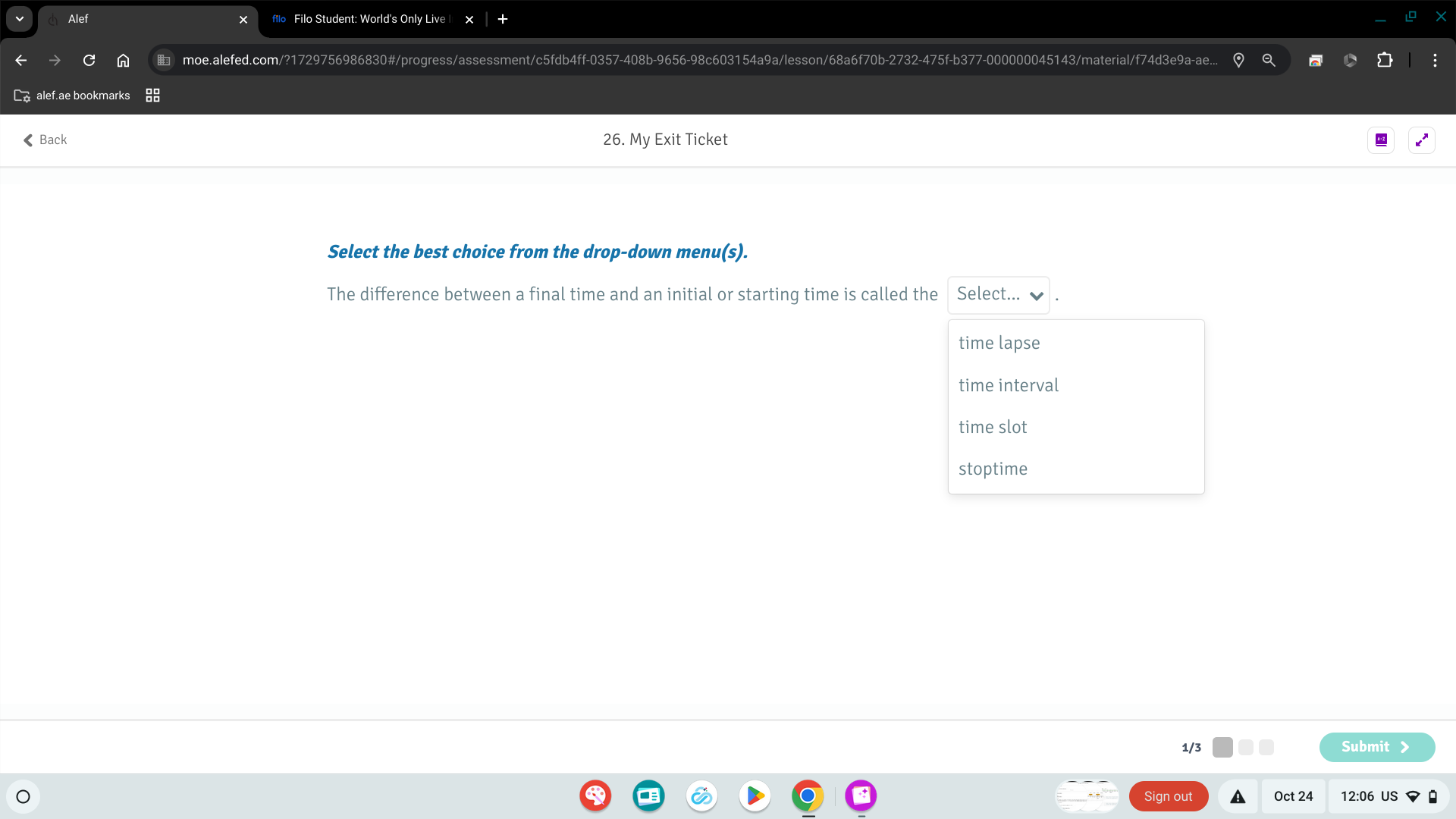The width and height of the screenshot is (1456, 819).
Task: Click the fullscreen expand icon
Action: click(x=1421, y=140)
